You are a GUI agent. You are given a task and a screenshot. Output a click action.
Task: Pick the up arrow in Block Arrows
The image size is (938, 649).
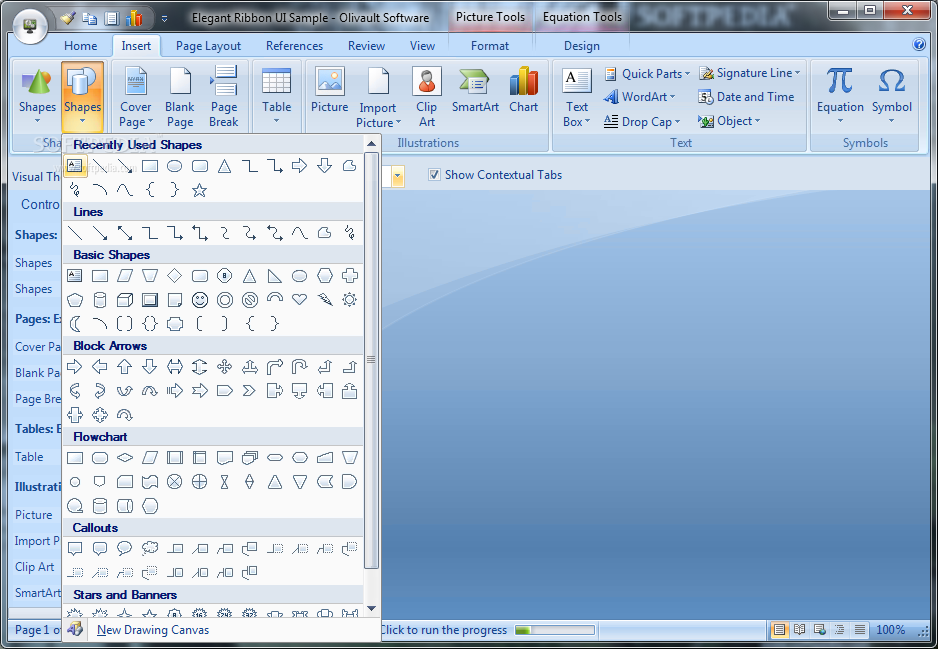(x=124, y=366)
